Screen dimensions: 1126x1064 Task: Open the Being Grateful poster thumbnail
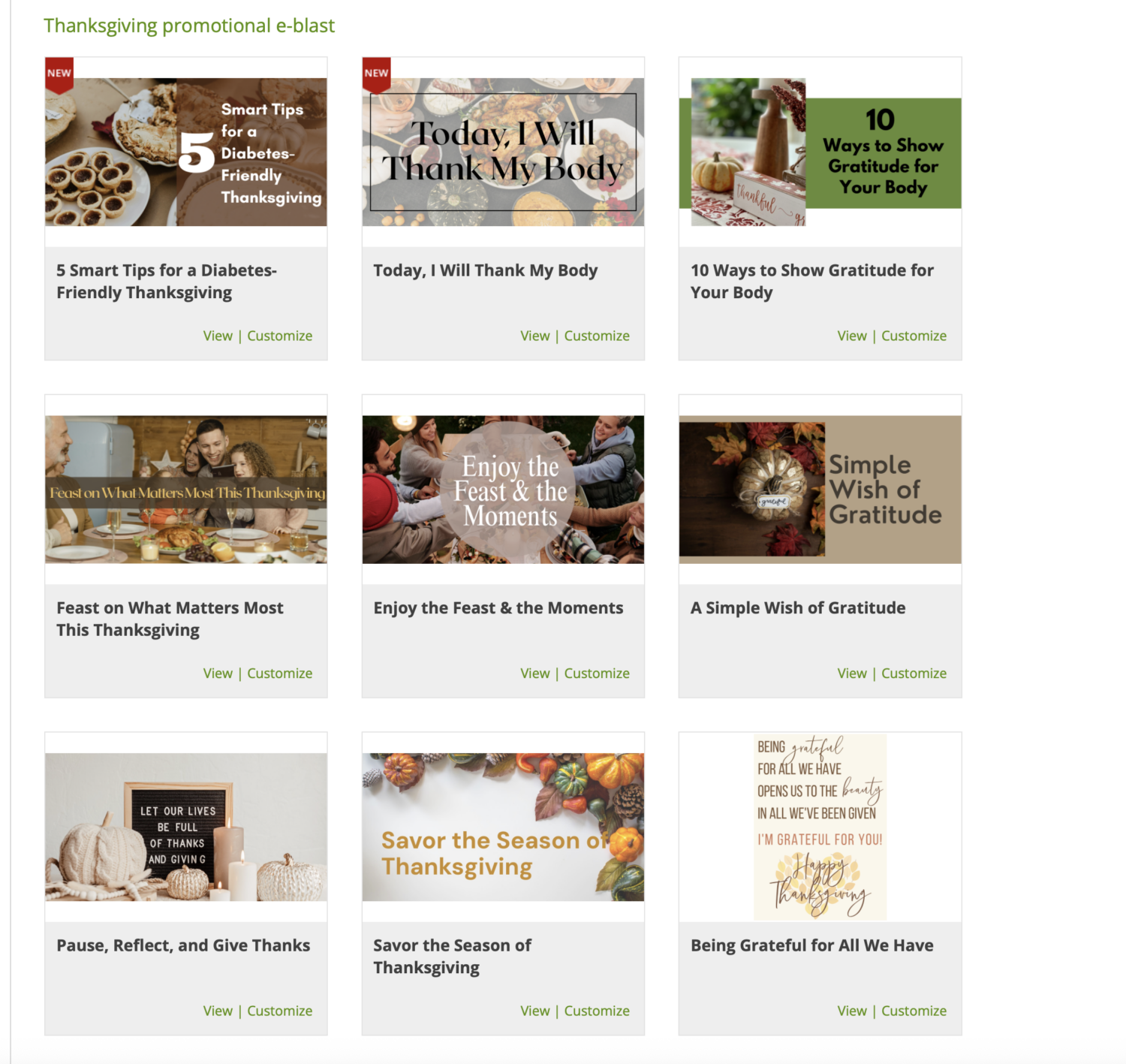click(x=820, y=827)
